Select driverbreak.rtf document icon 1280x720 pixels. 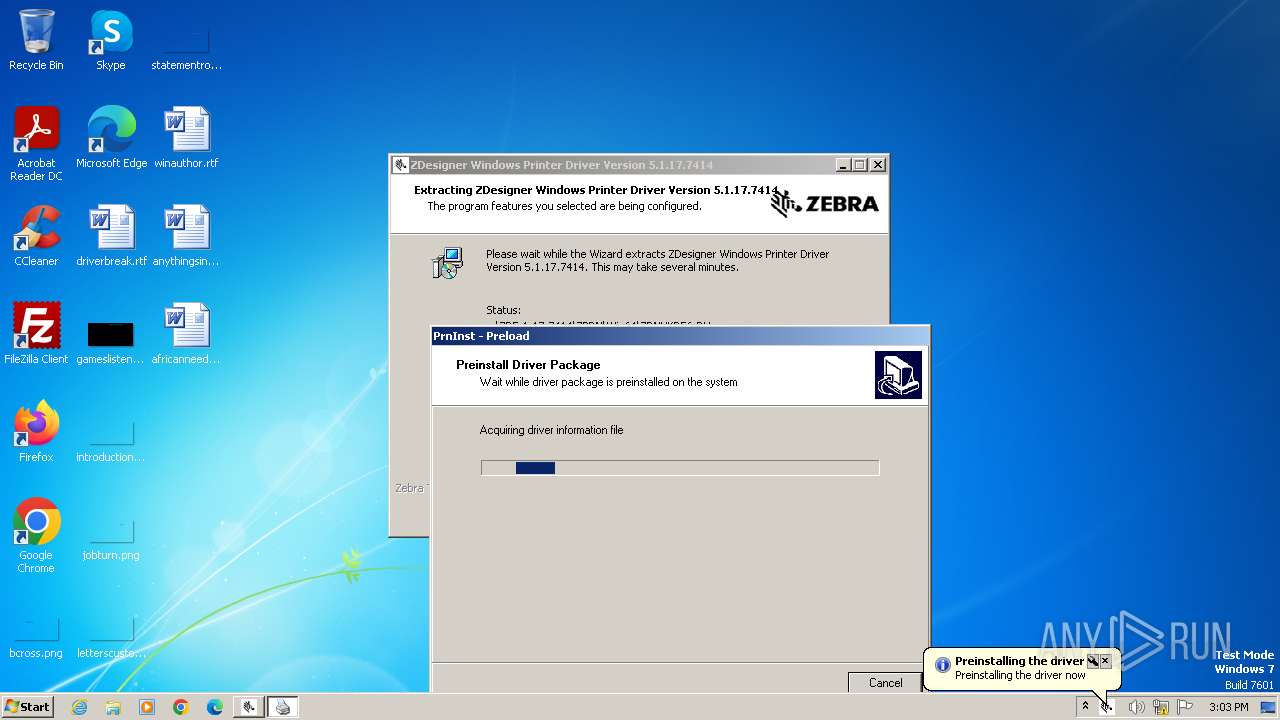click(111, 236)
